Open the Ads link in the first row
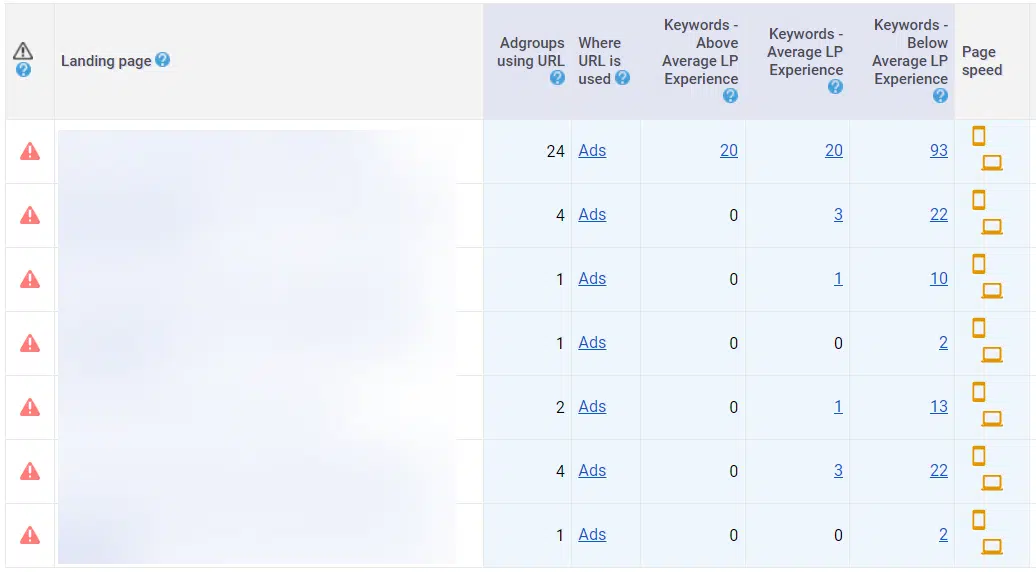This screenshot has width=1036, height=572. [592, 151]
